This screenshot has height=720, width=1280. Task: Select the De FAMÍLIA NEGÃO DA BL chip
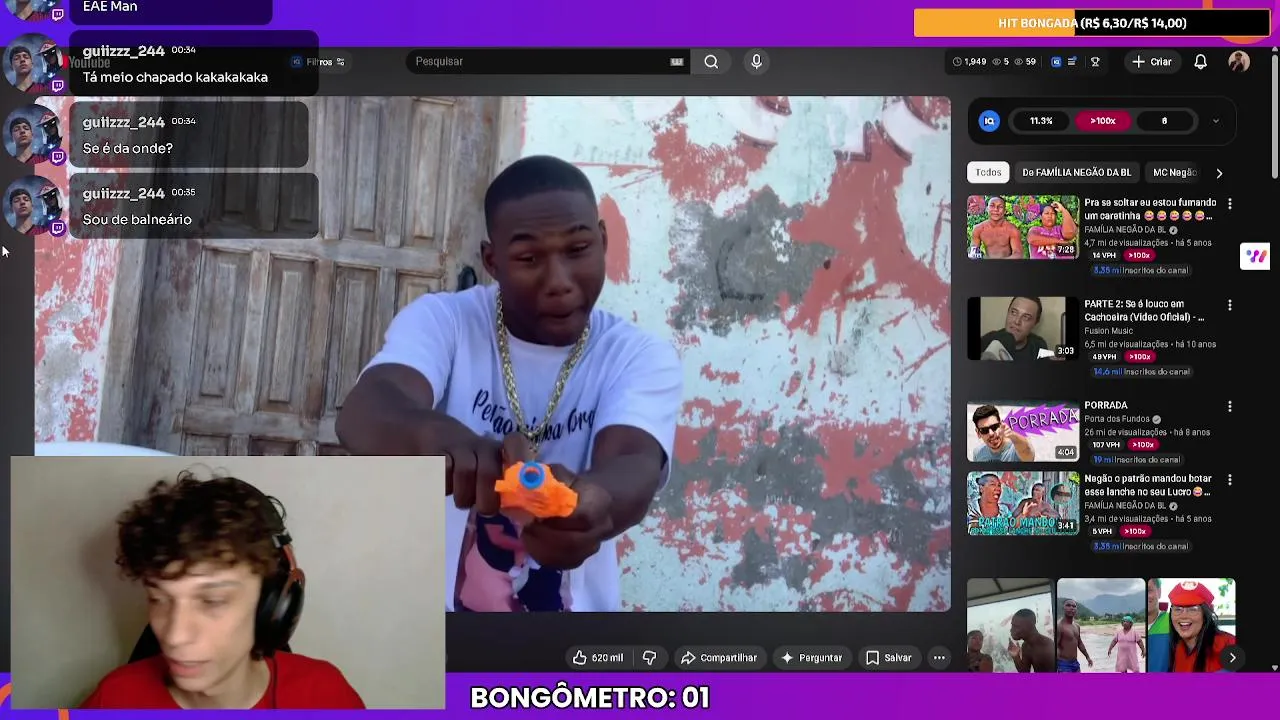(1076, 172)
